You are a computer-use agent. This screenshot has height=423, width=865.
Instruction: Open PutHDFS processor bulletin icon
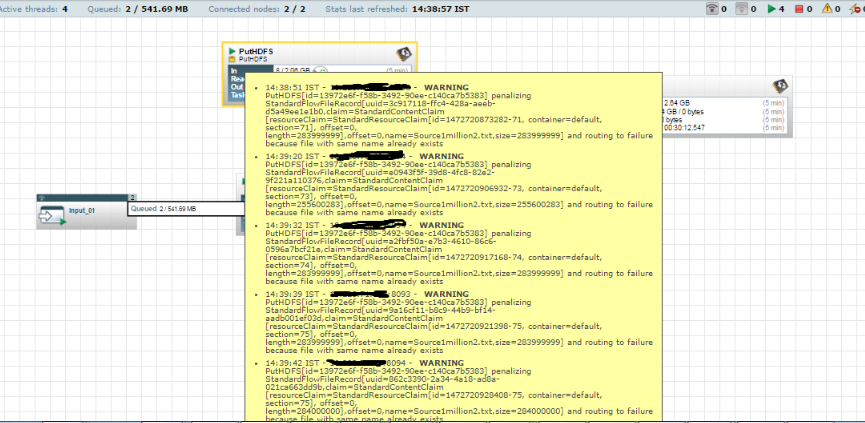pyautogui.click(x=404, y=53)
